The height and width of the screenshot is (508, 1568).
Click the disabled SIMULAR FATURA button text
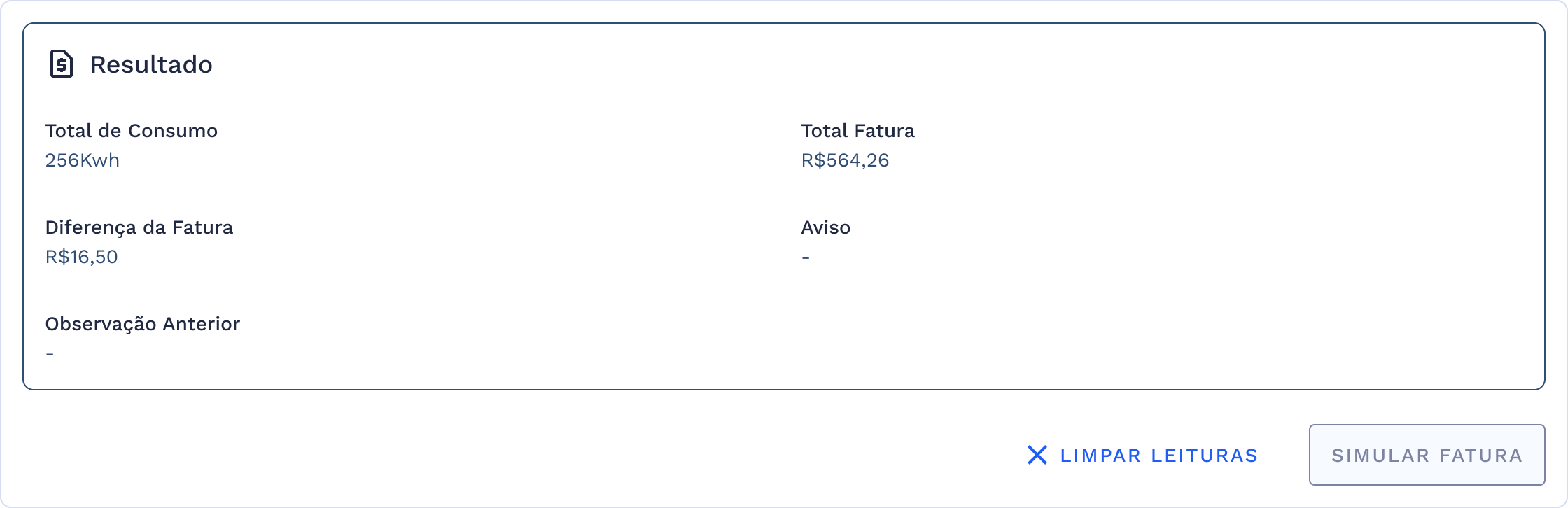tap(1427, 455)
